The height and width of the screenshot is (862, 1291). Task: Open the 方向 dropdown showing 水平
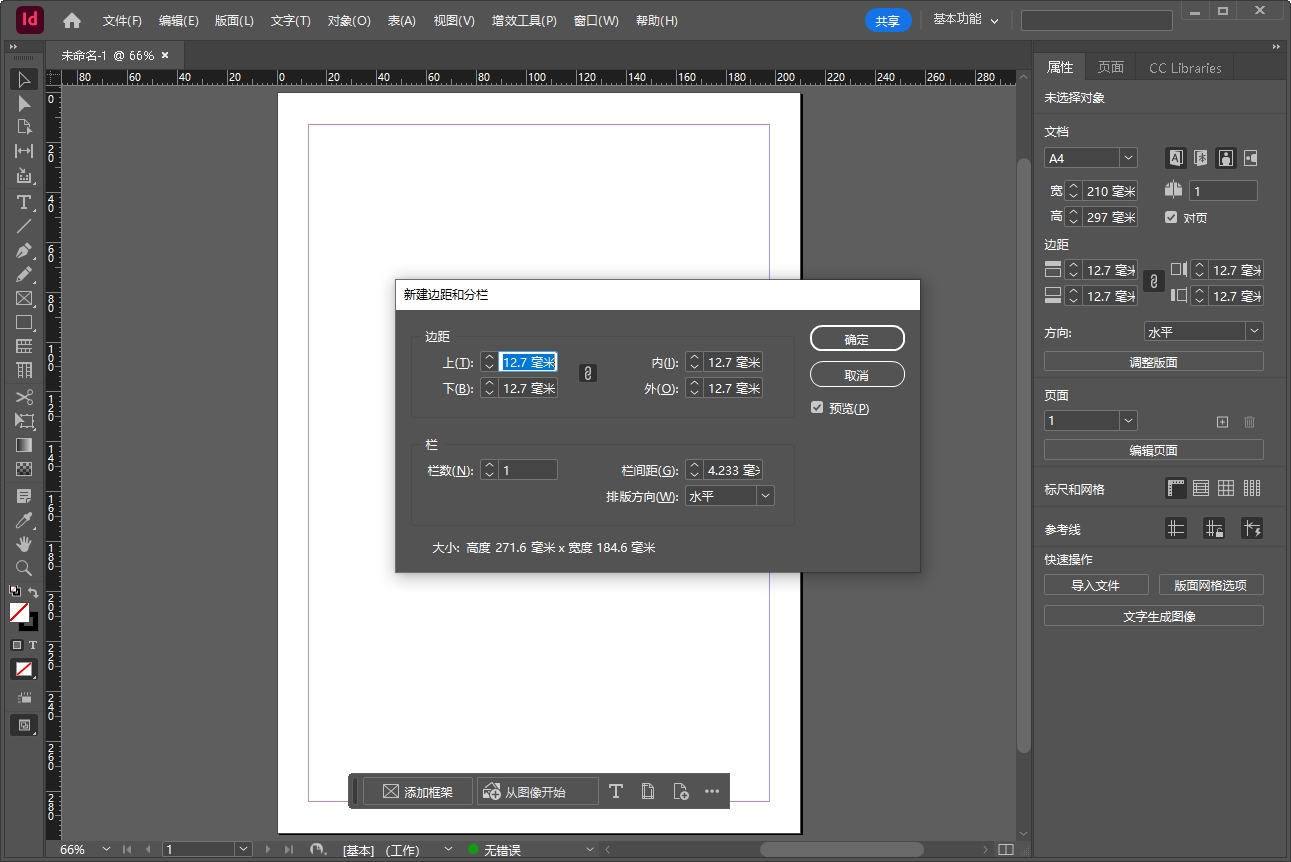1203,331
